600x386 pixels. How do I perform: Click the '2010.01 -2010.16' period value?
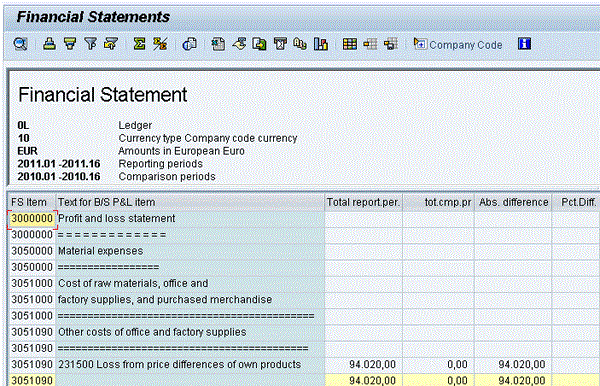[x=59, y=177]
